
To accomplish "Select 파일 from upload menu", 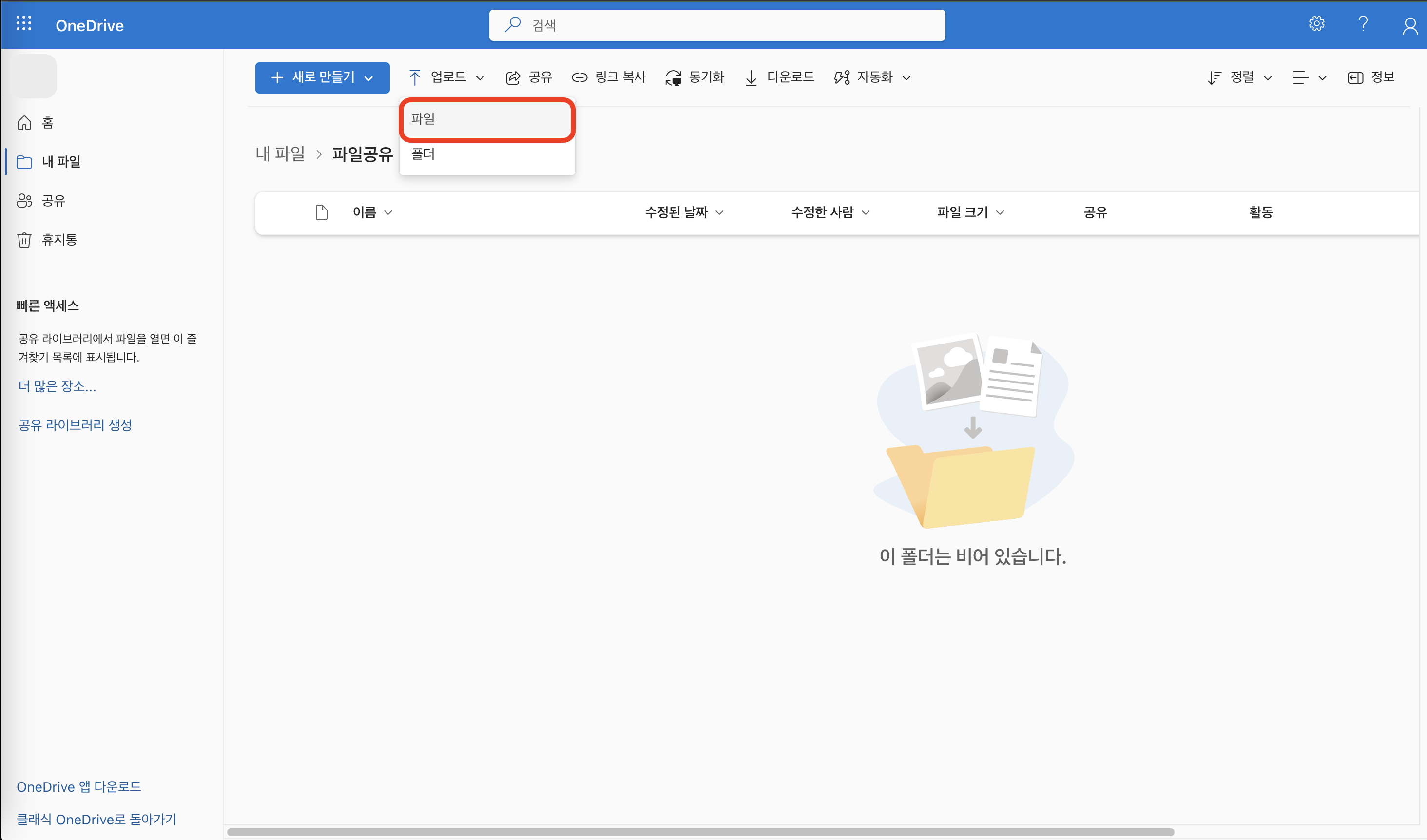I will (487, 119).
